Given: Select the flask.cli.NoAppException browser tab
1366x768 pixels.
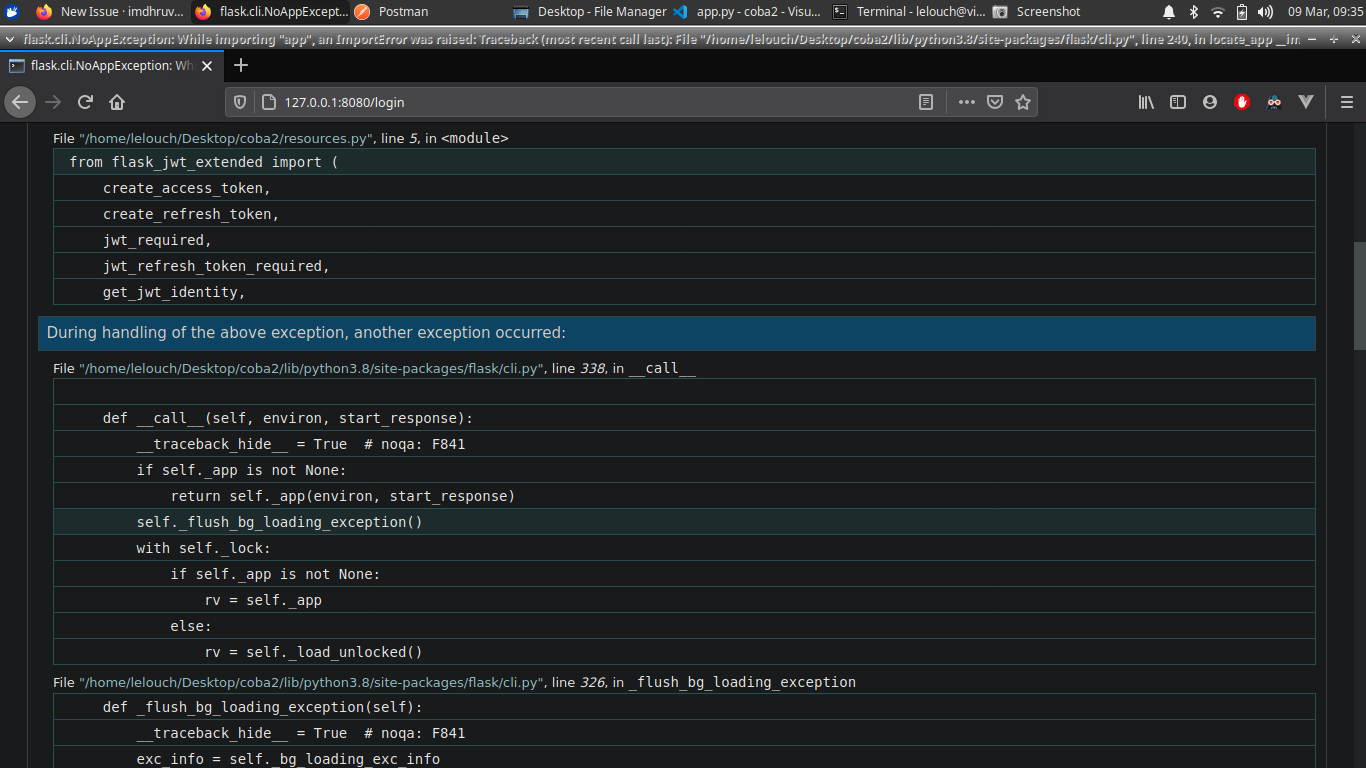Looking at the screenshot, I should [x=112, y=65].
